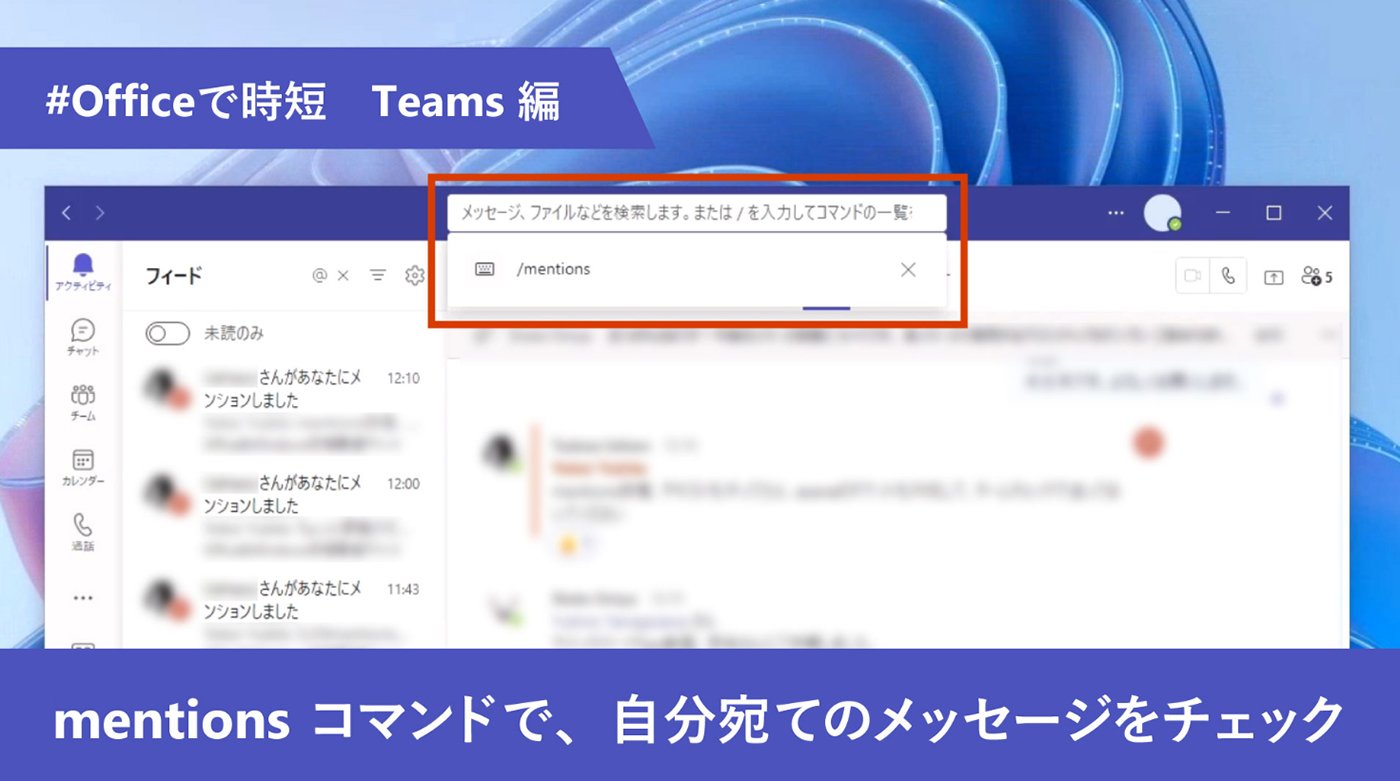Toggle the 未読のみ (unread only) switch

pos(168,334)
